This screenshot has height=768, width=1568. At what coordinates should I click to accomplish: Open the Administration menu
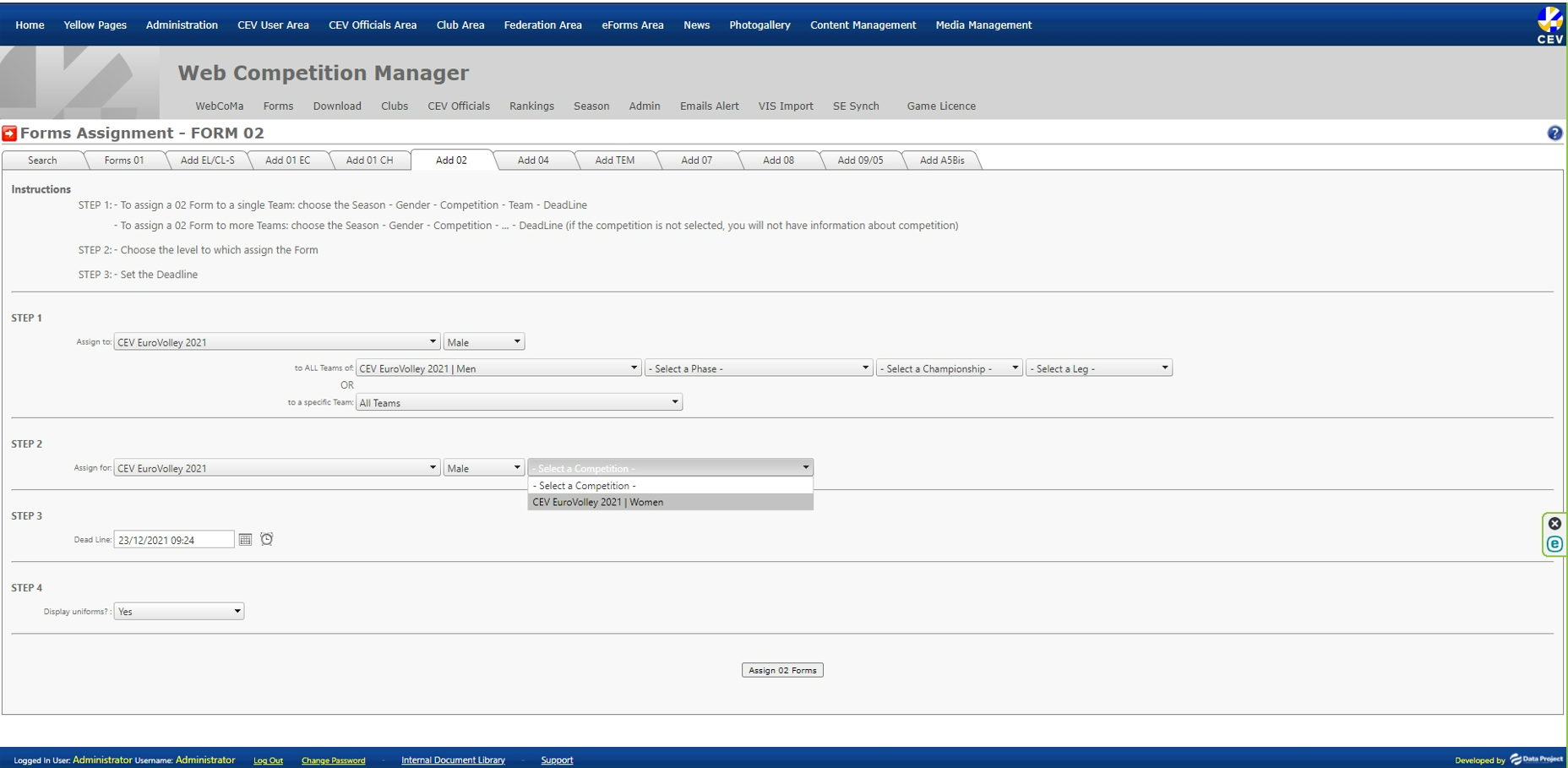pyautogui.click(x=182, y=25)
